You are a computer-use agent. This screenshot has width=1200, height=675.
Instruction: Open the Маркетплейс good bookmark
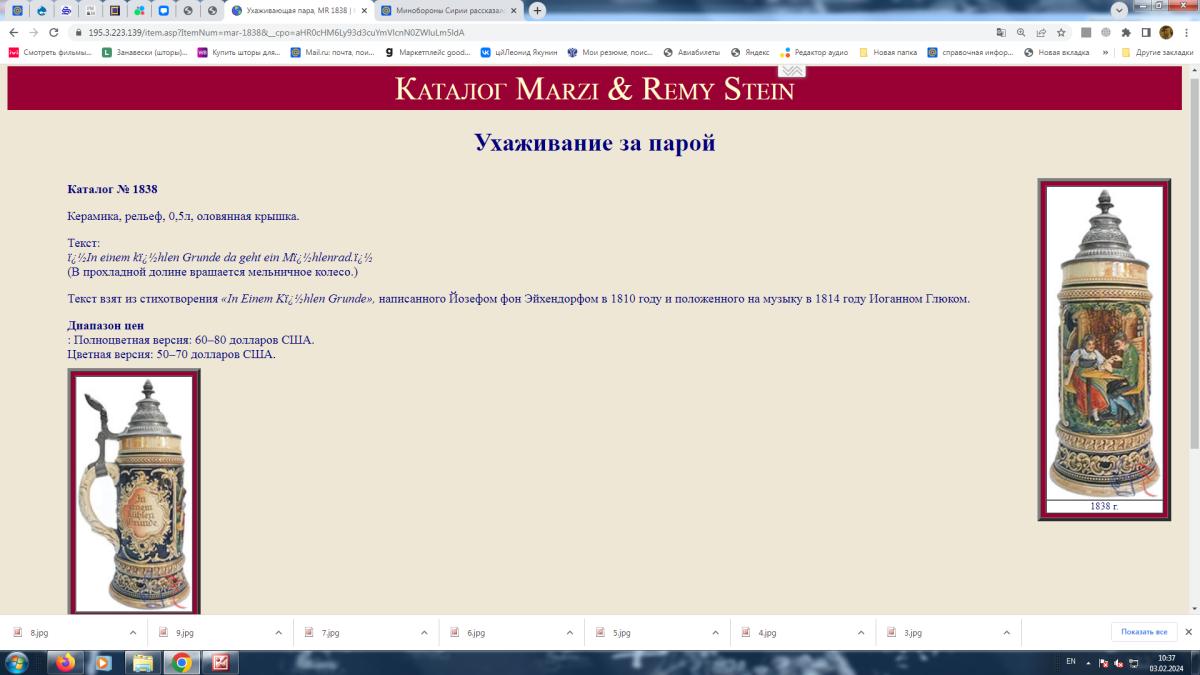point(427,52)
